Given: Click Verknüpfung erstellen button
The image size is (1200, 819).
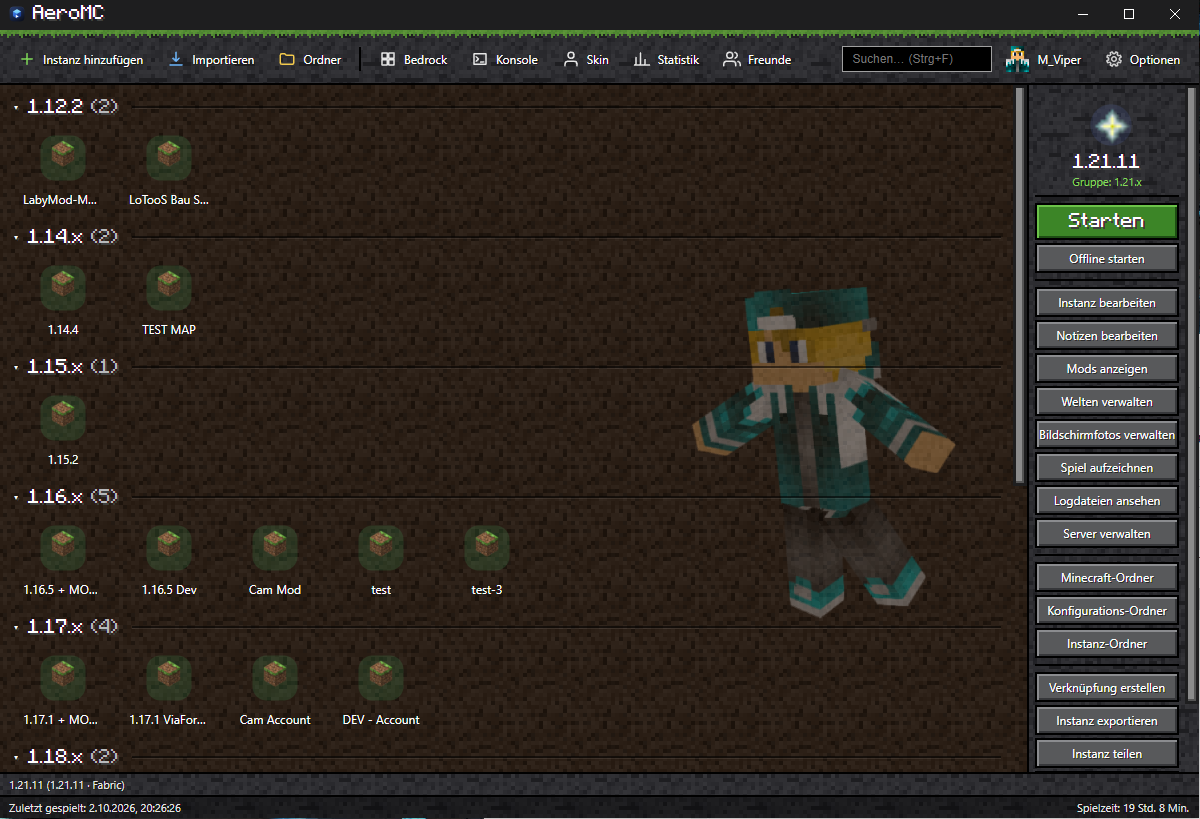Looking at the screenshot, I should [x=1106, y=687].
